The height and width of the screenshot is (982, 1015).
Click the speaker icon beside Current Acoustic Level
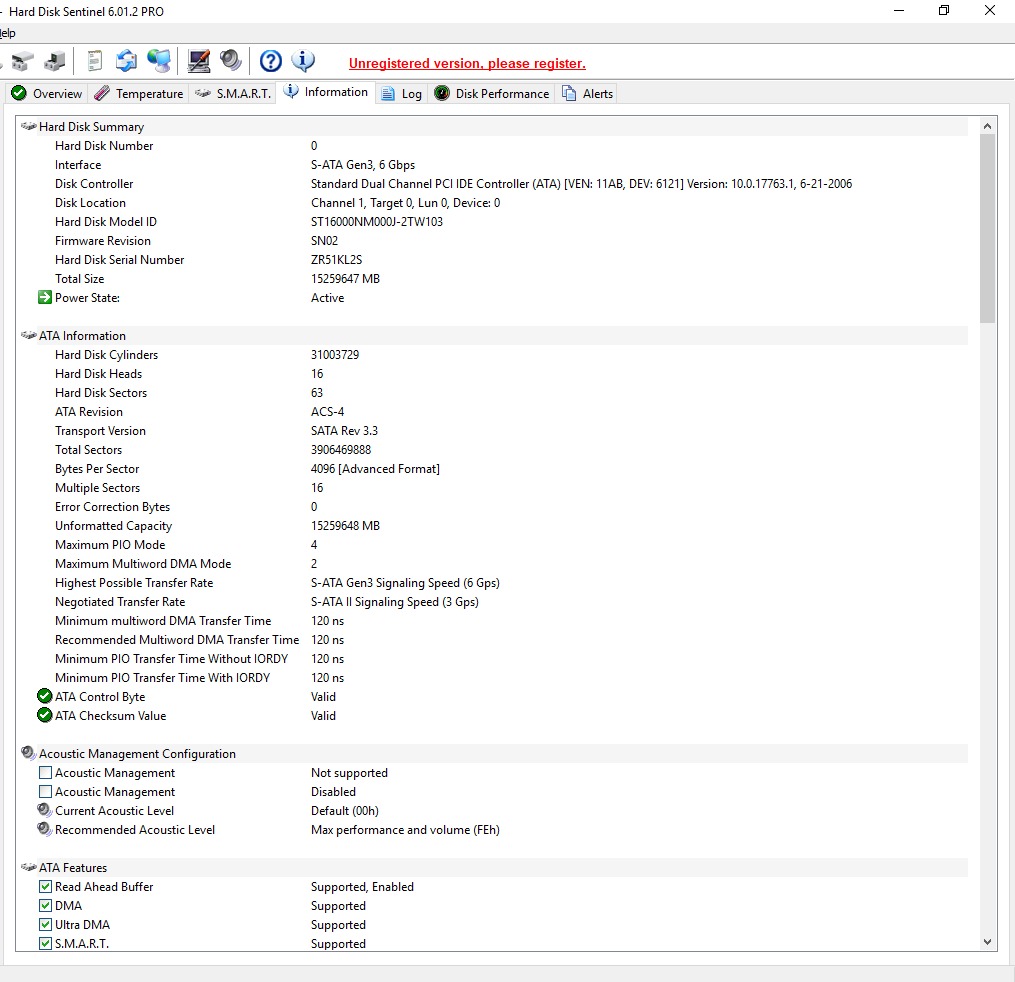click(45, 810)
